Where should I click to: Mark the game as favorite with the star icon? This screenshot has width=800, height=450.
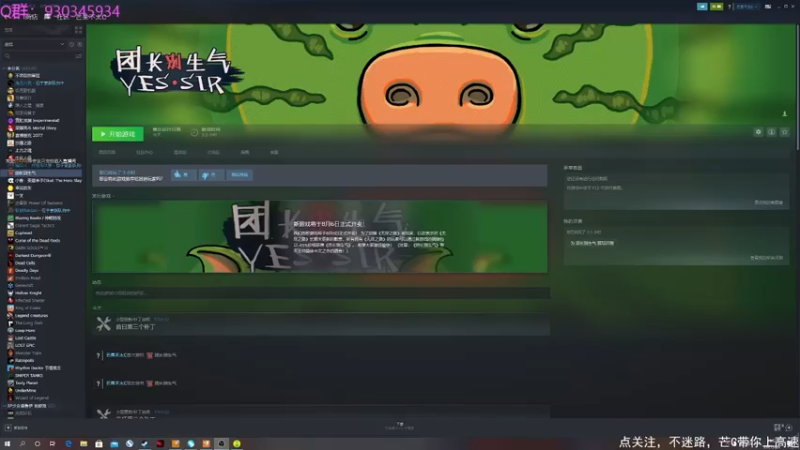[x=785, y=132]
